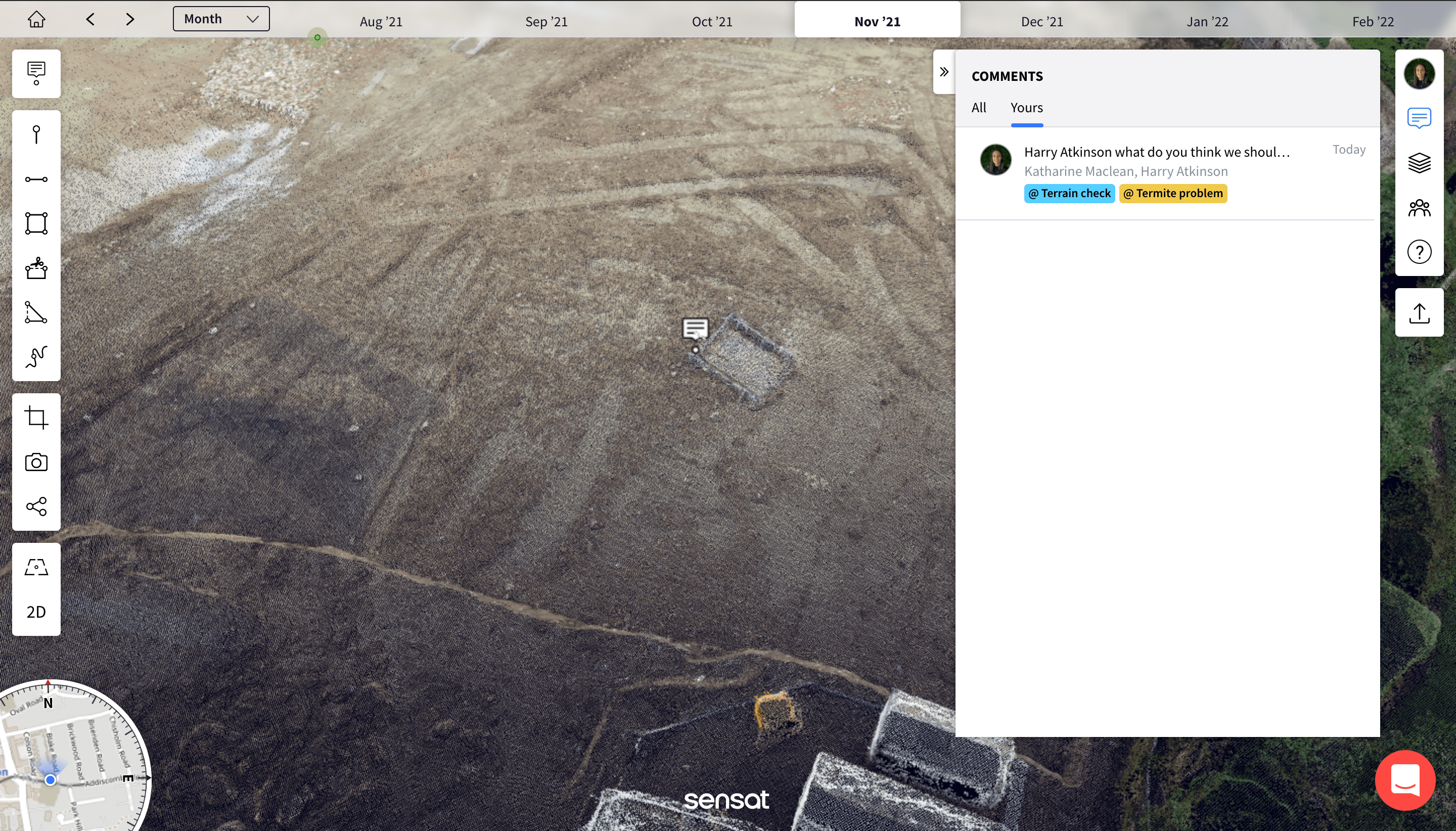The height and width of the screenshot is (831, 1456).
Task: Open the layers panel
Action: (1419, 163)
